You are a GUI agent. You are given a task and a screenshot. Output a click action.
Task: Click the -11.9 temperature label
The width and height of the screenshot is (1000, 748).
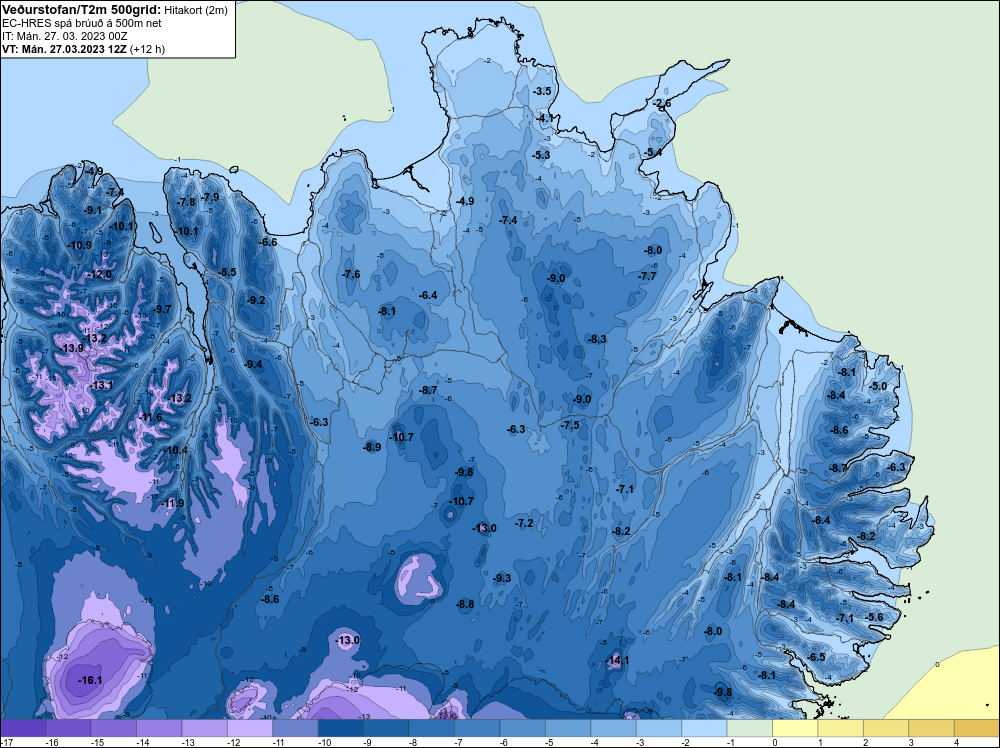(x=172, y=503)
